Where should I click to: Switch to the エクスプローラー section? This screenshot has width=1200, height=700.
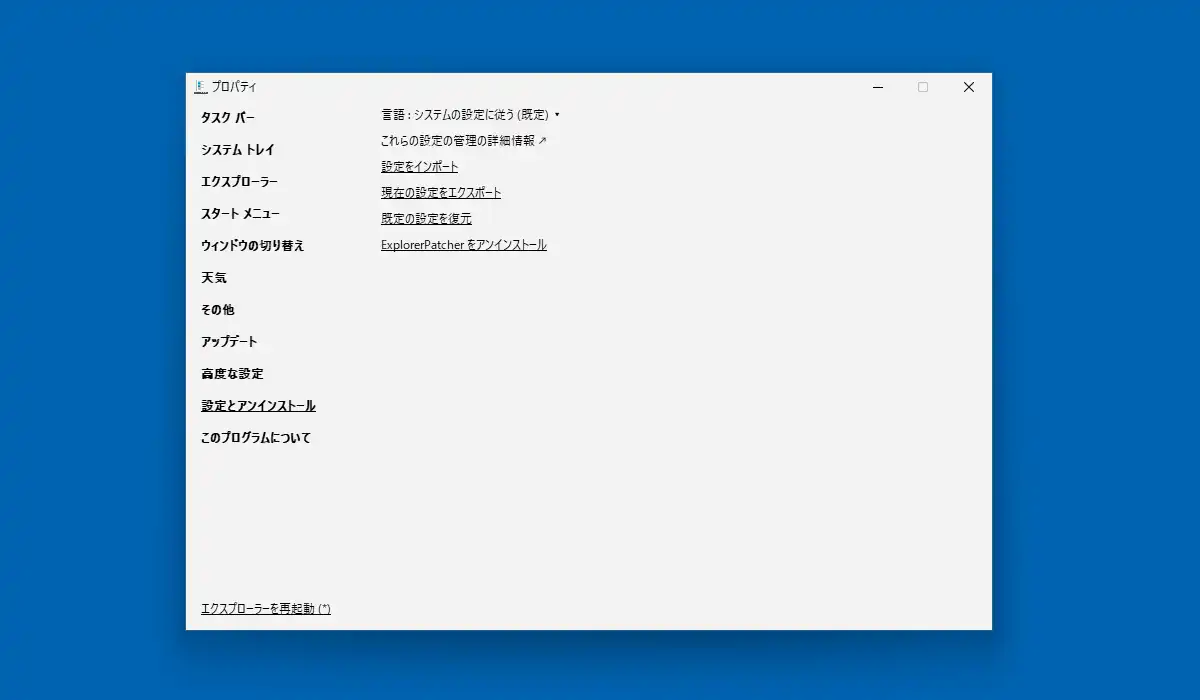point(239,182)
